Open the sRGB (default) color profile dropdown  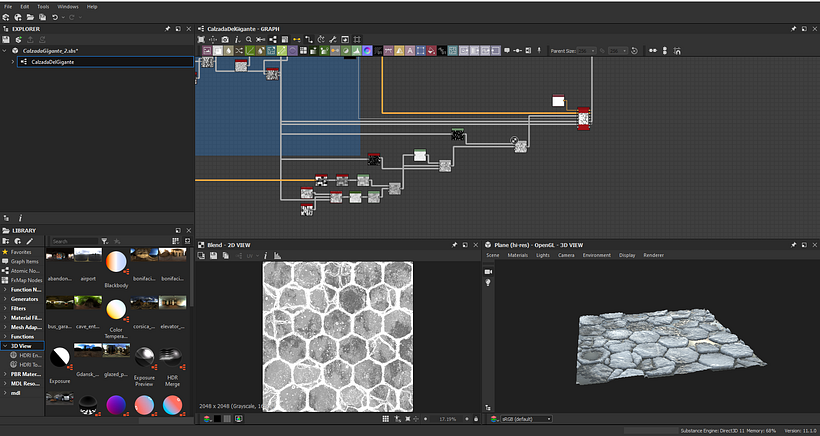527,419
